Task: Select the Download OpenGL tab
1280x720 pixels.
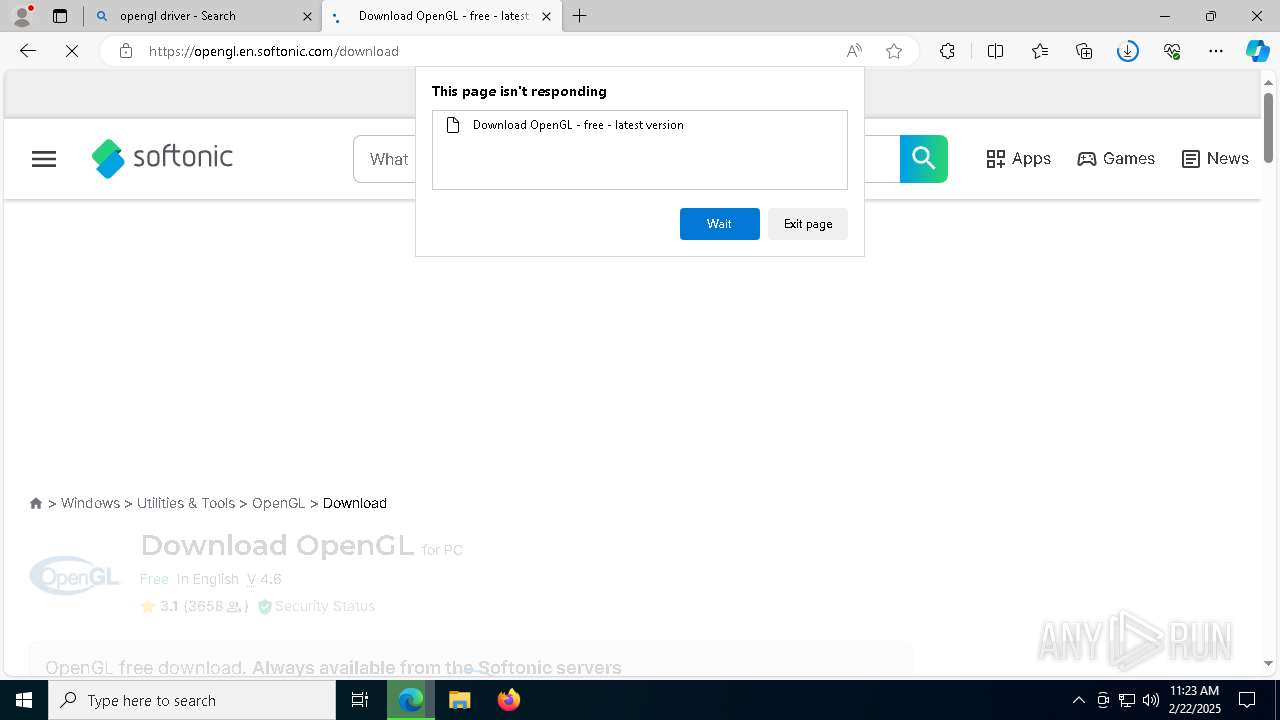Action: [440, 16]
